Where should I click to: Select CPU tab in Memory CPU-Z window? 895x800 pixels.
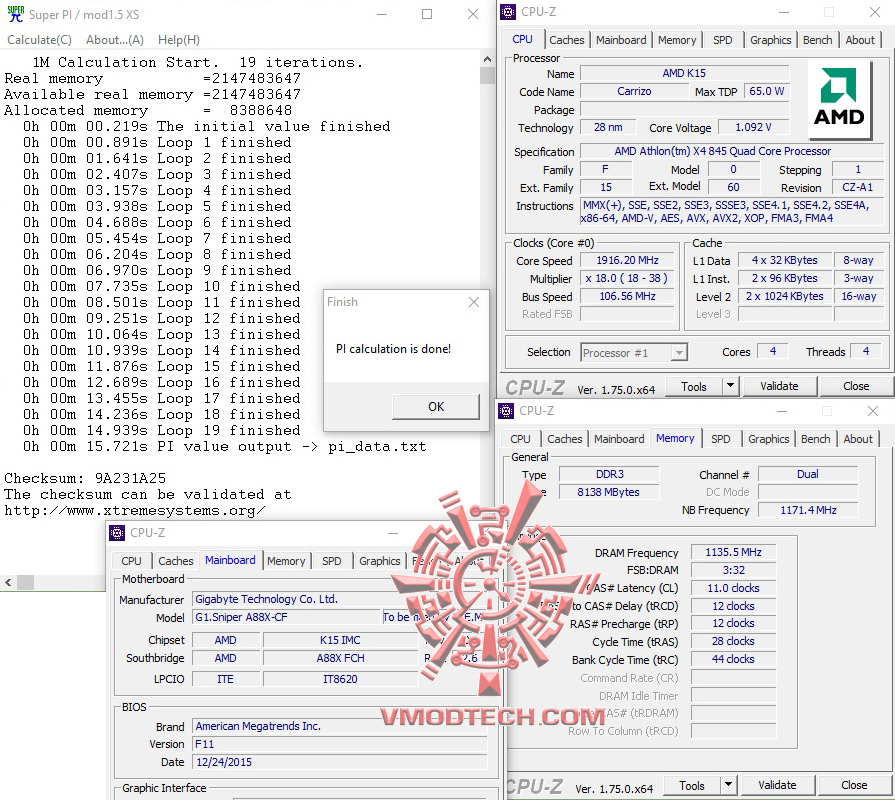pyautogui.click(x=520, y=439)
